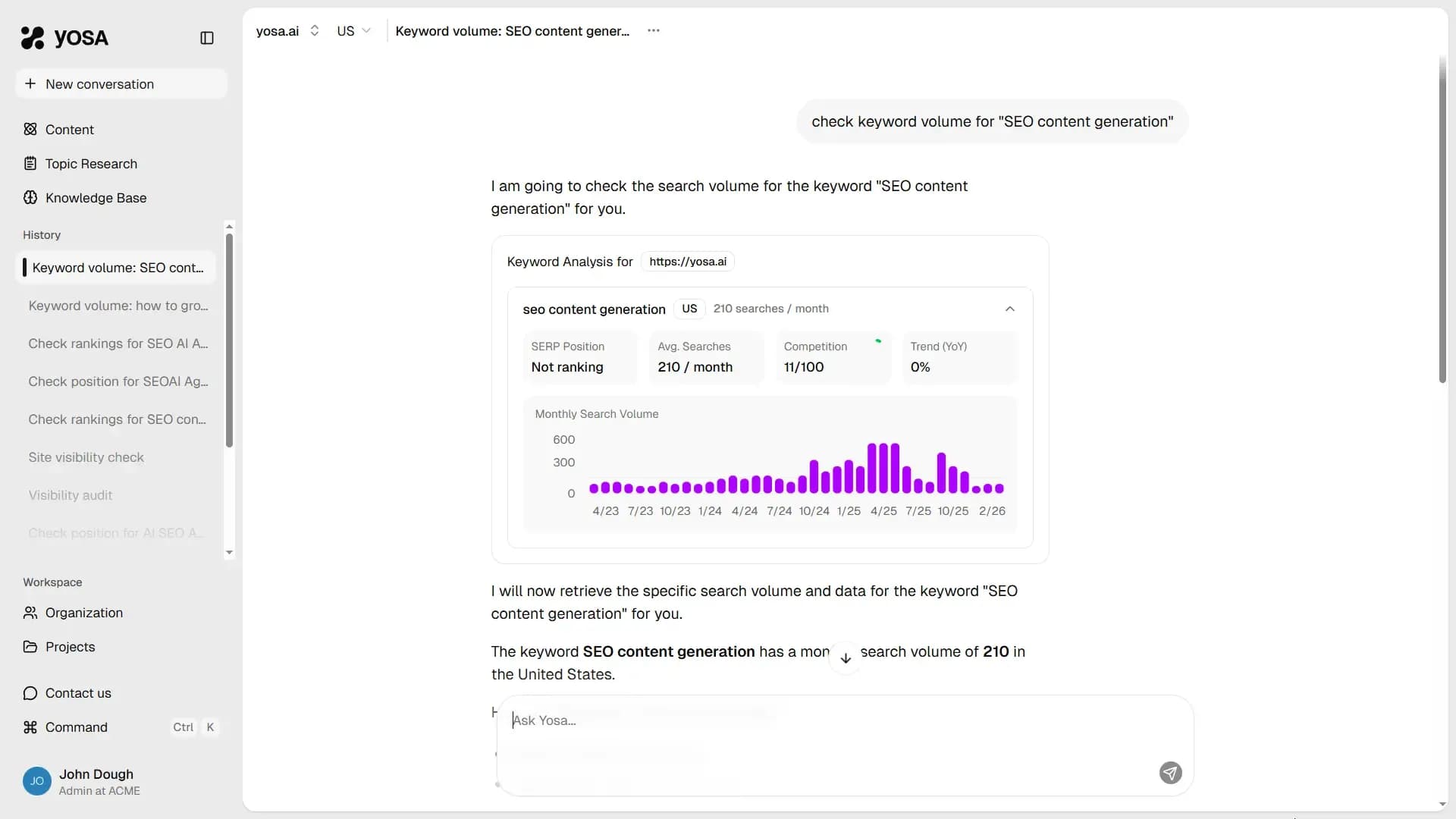Screen dimensions: 1456x819
Task: Click the scroll-to-bottom arrow button
Action: (845, 658)
